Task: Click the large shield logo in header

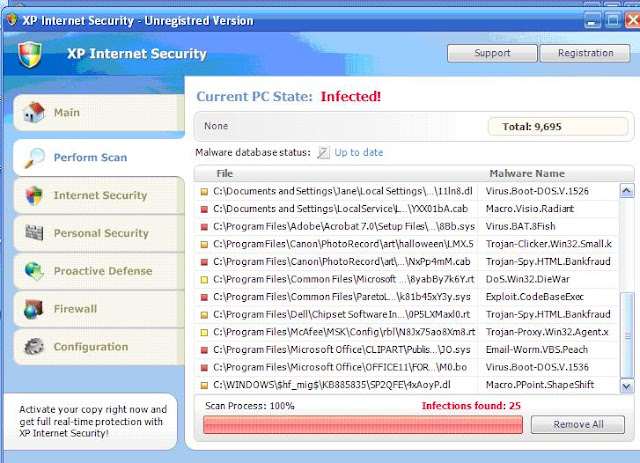Action: (30, 54)
